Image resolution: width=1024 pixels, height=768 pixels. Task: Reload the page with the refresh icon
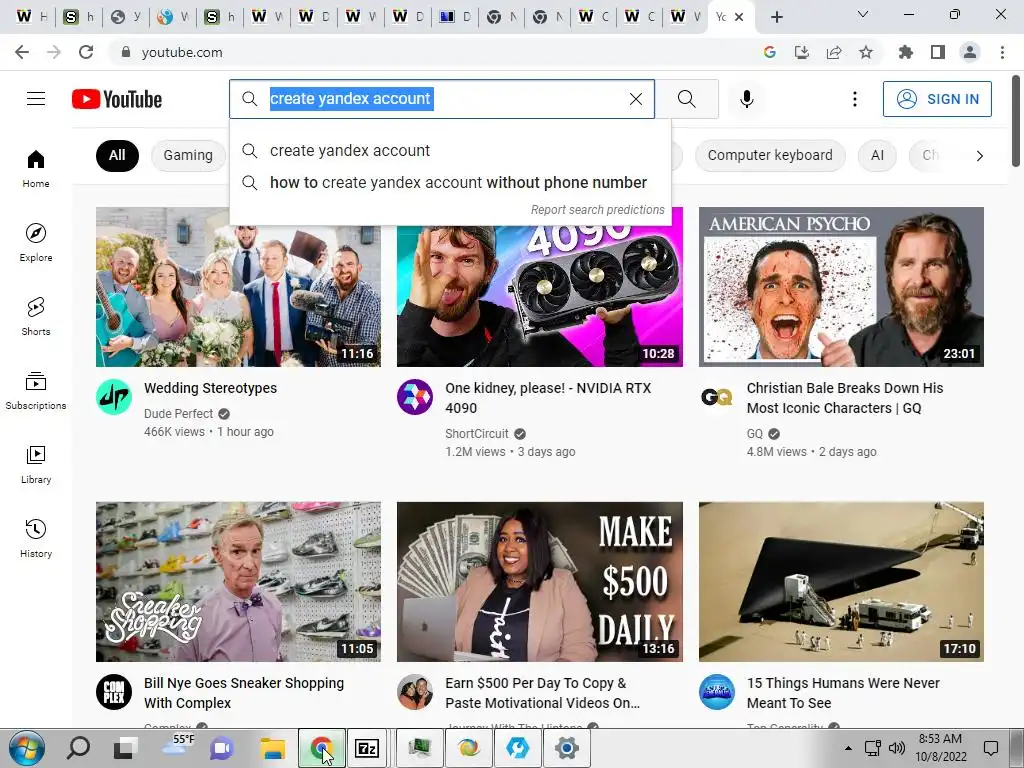click(x=86, y=52)
